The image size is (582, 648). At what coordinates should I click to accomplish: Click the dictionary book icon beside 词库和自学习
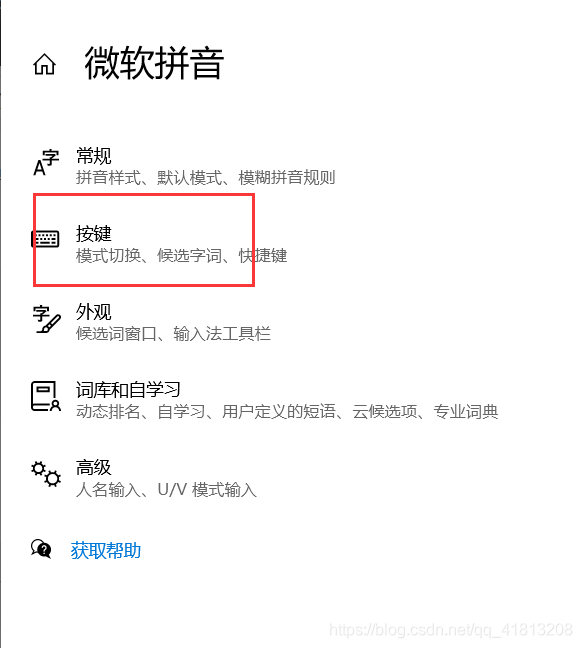[46, 396]
